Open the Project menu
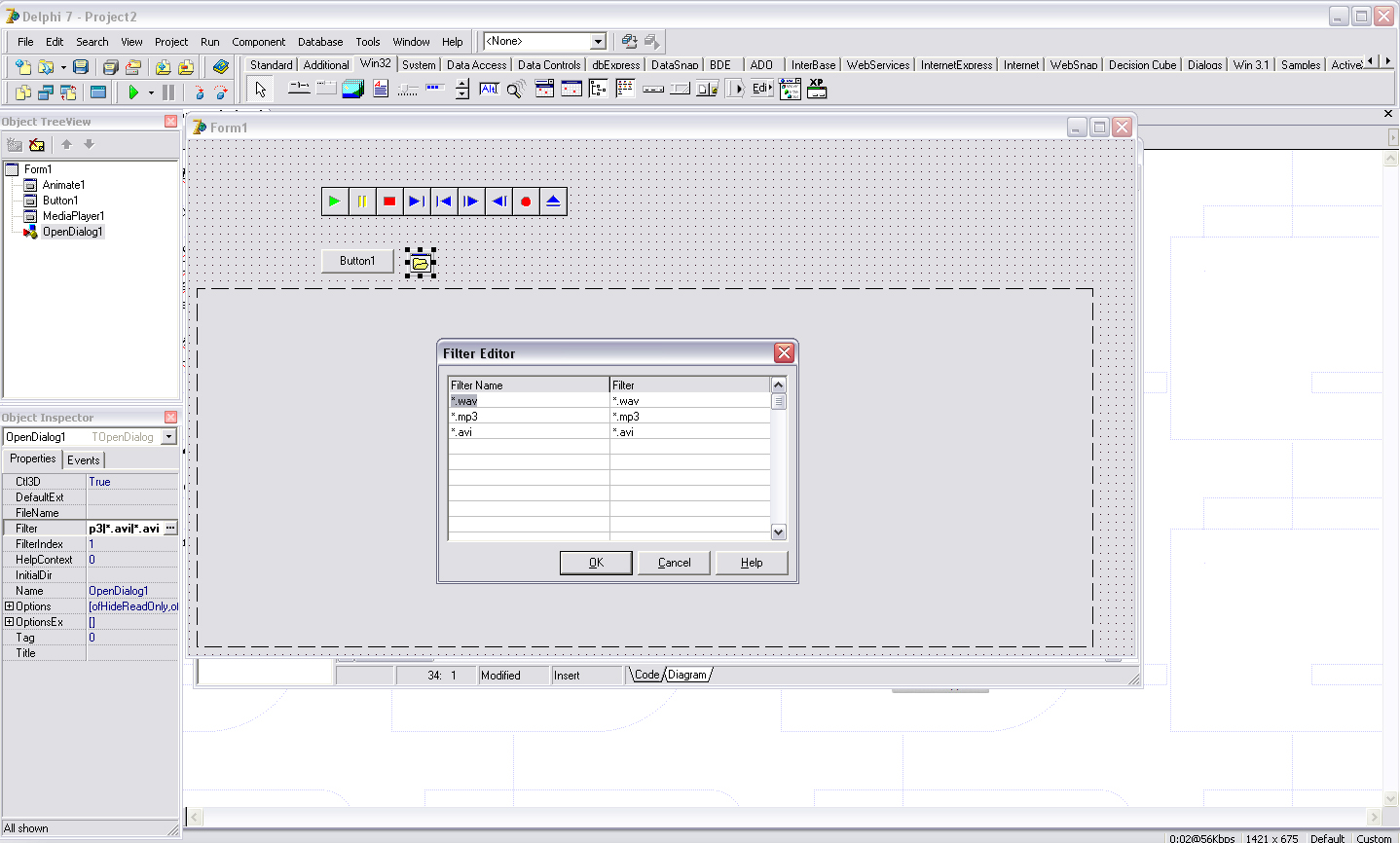 (x=171, y=42)
